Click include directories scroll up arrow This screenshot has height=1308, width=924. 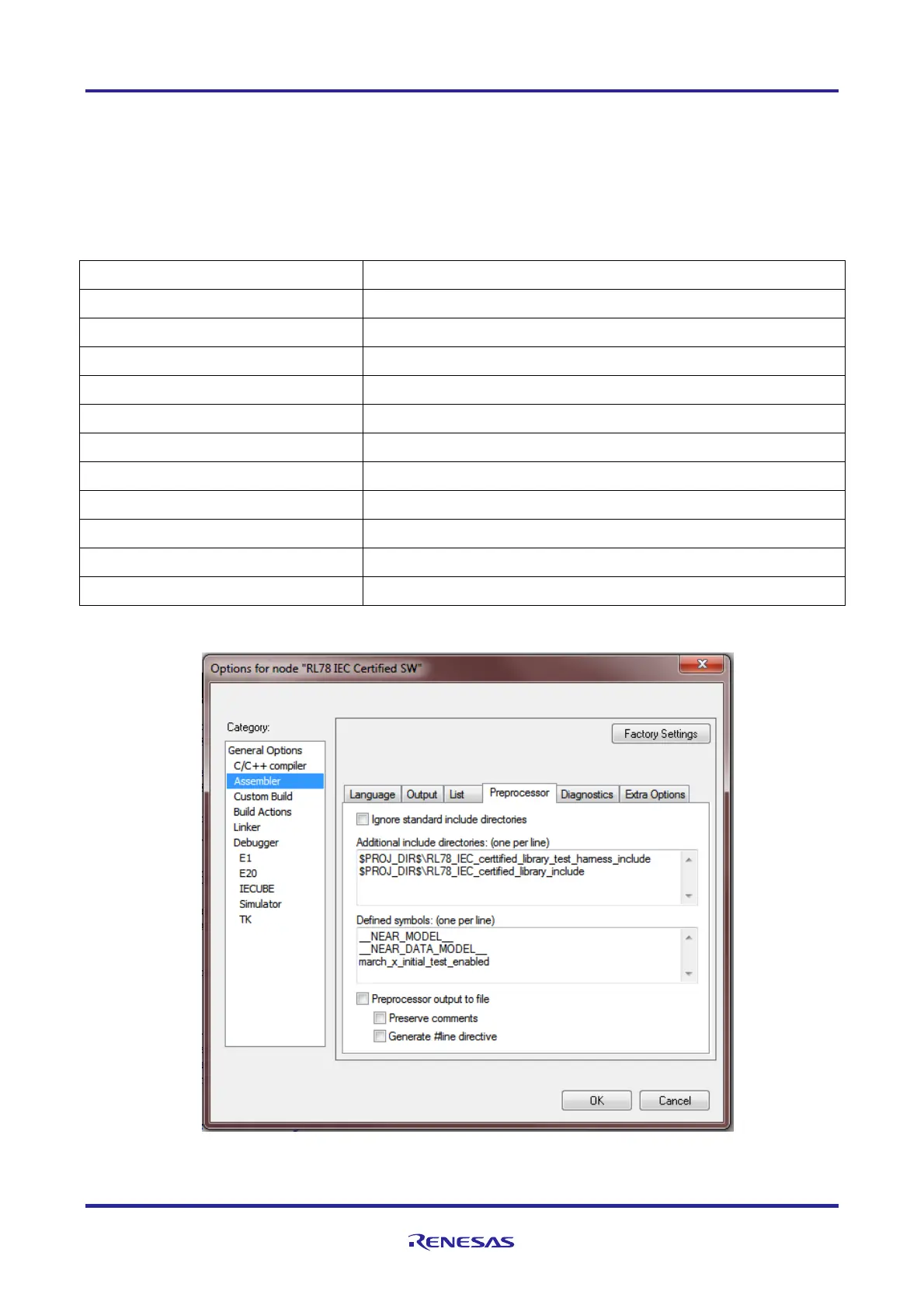point(689,859)
